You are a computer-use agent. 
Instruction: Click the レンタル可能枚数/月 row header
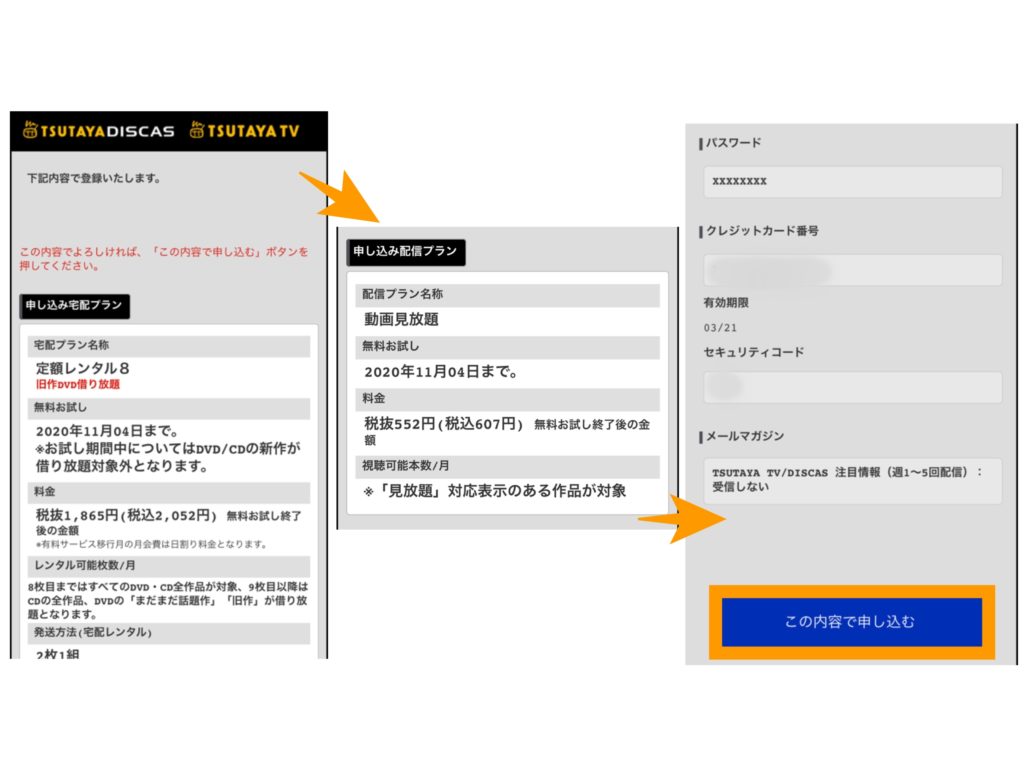coord(168,566)
